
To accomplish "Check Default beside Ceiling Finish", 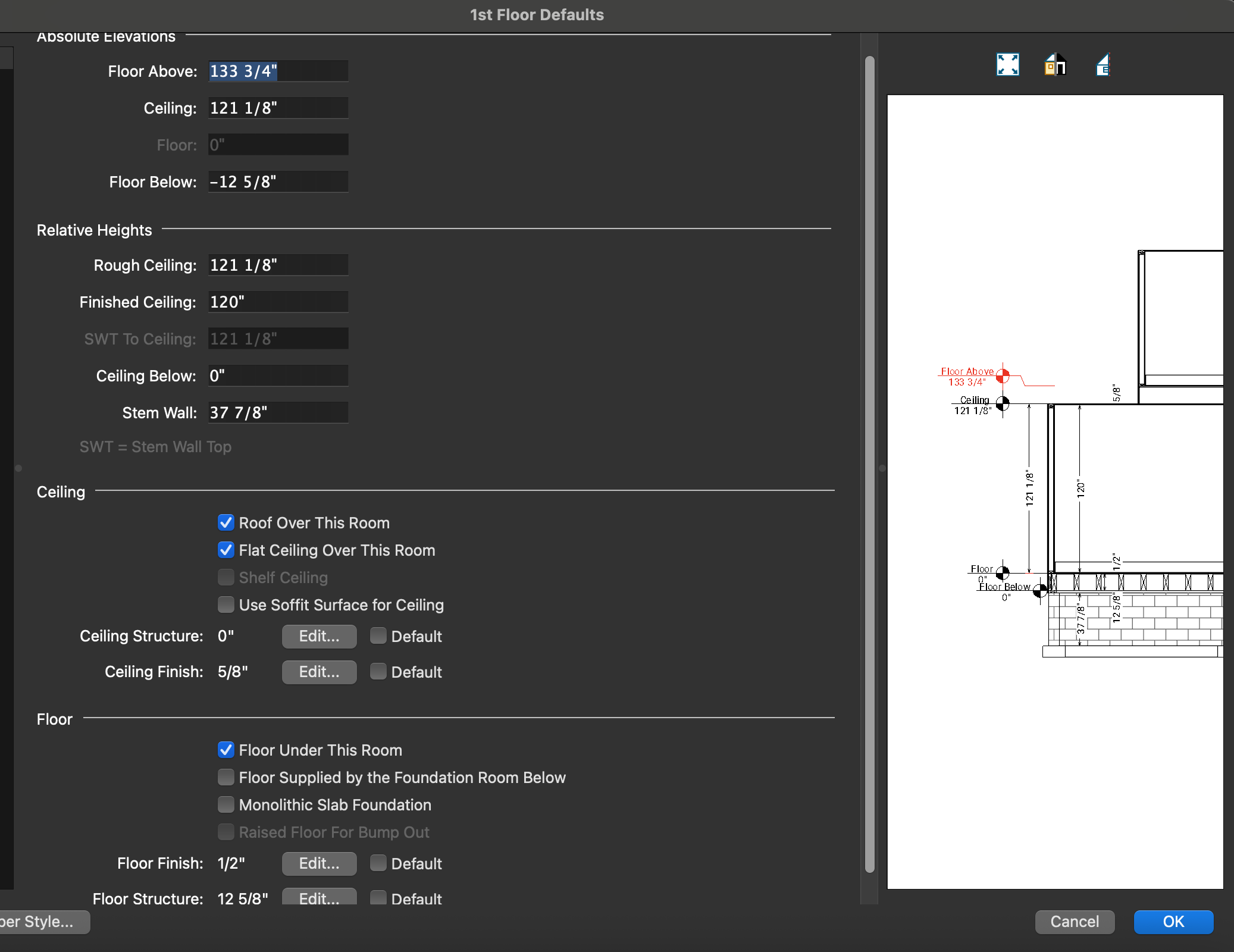I will (378, 672).
